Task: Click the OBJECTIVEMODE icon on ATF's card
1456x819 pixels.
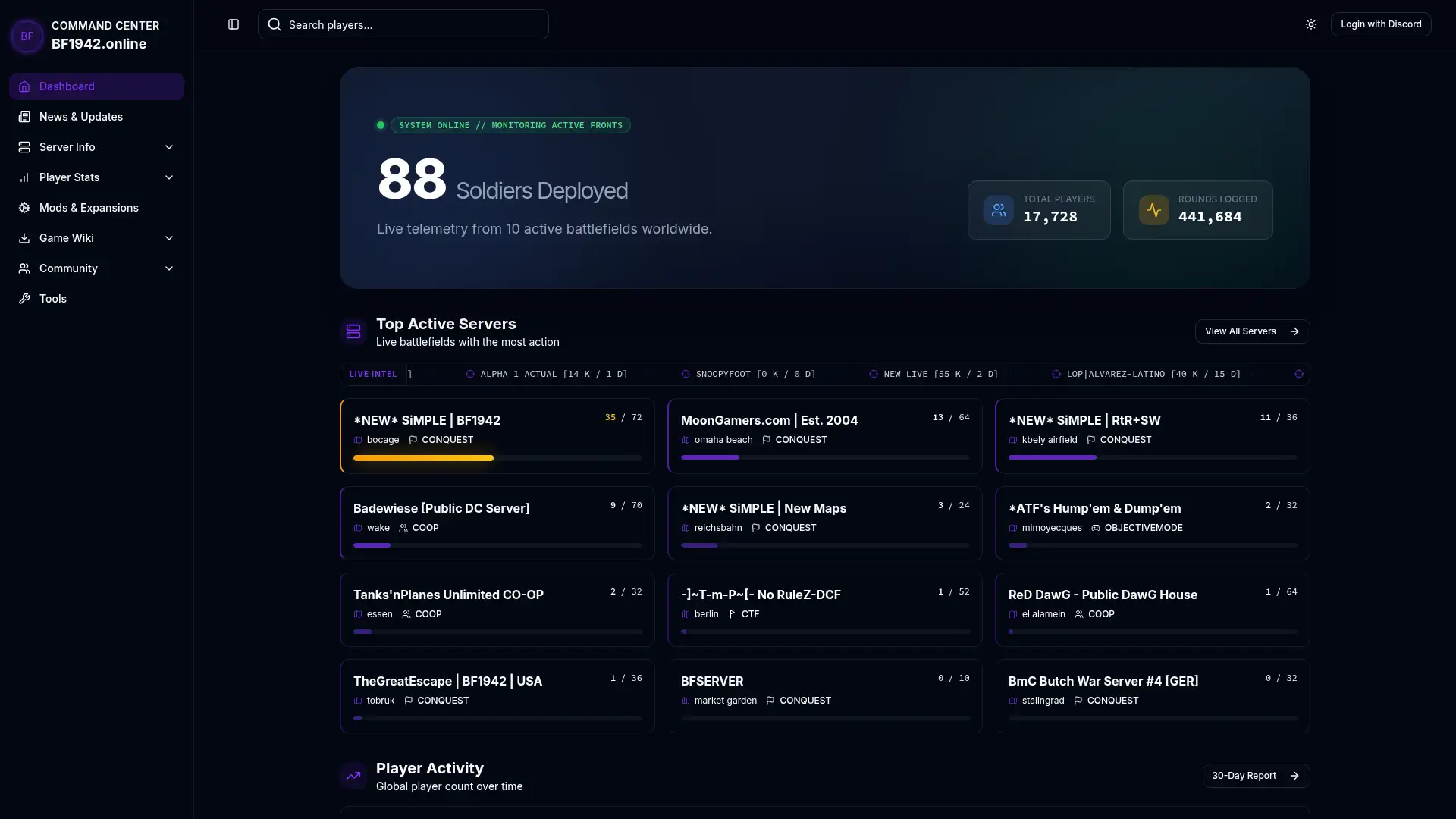Action: pyautogui.click(x=1096, y=528)
